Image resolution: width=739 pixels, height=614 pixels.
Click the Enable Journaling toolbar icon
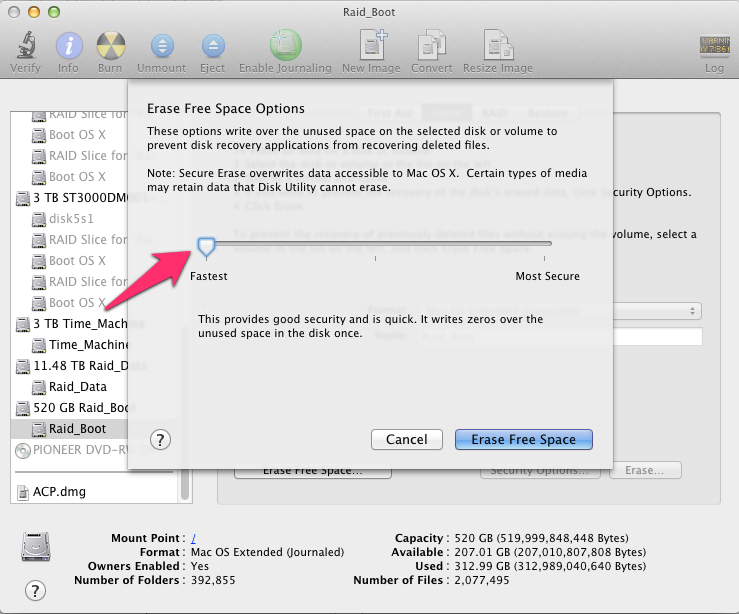pos(286,45)
